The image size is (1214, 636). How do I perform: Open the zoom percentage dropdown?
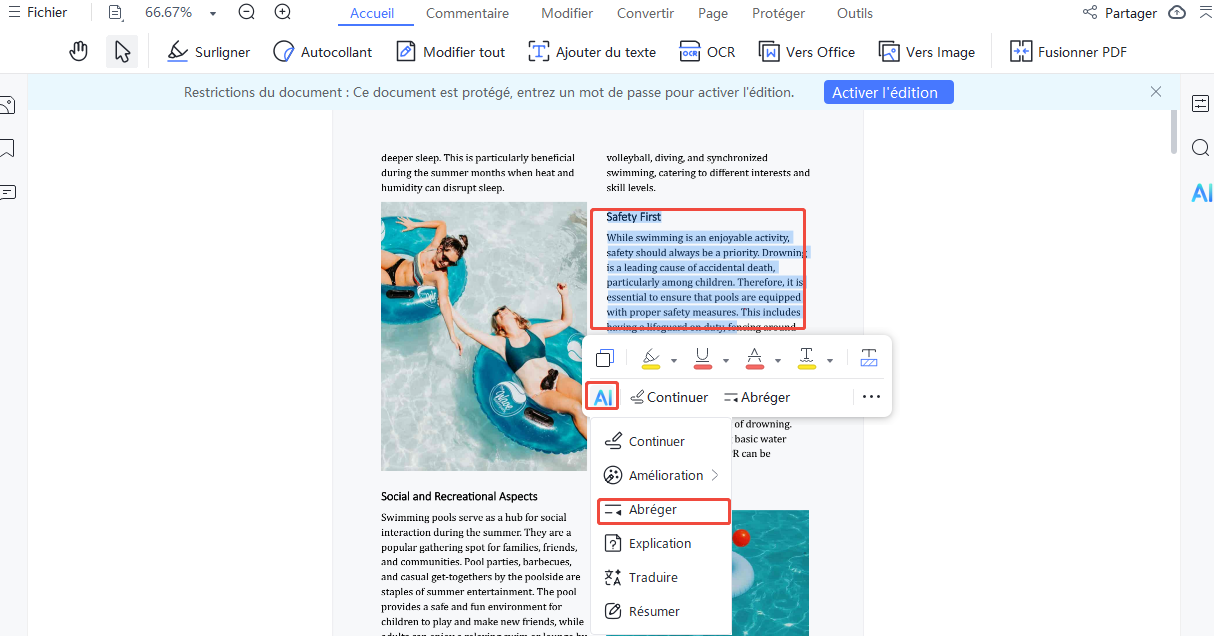213,14
